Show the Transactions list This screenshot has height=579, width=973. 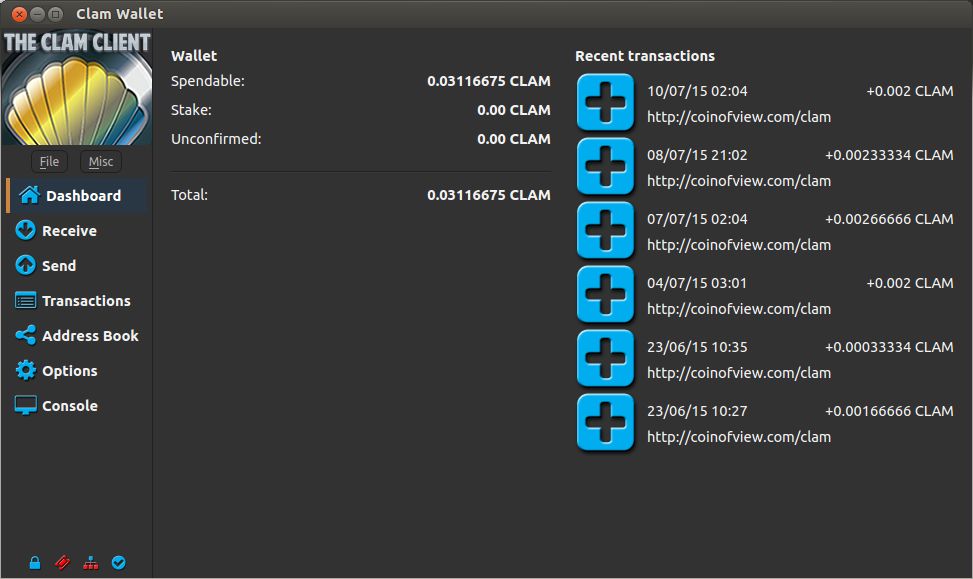tap(85, 301)
